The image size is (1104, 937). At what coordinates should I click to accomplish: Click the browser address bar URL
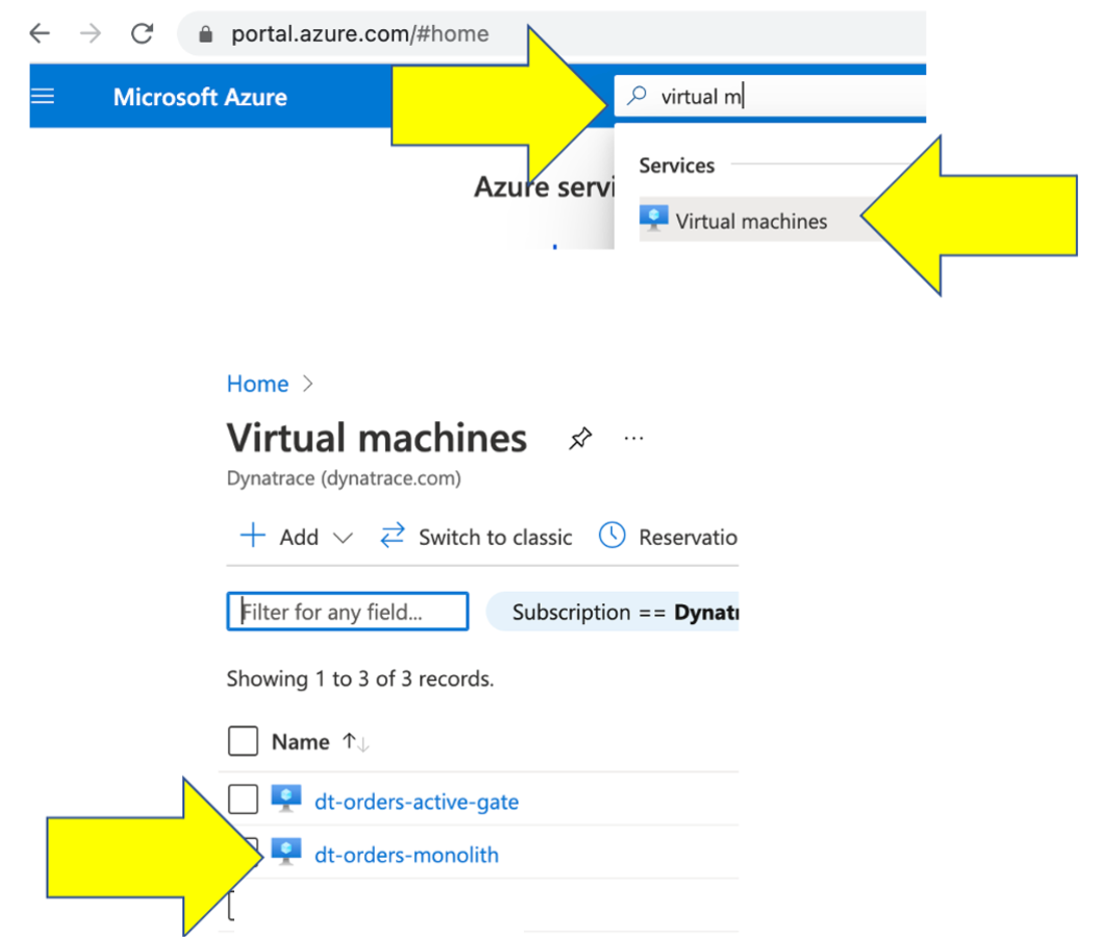pyautogui.click(x=359, y=34)
